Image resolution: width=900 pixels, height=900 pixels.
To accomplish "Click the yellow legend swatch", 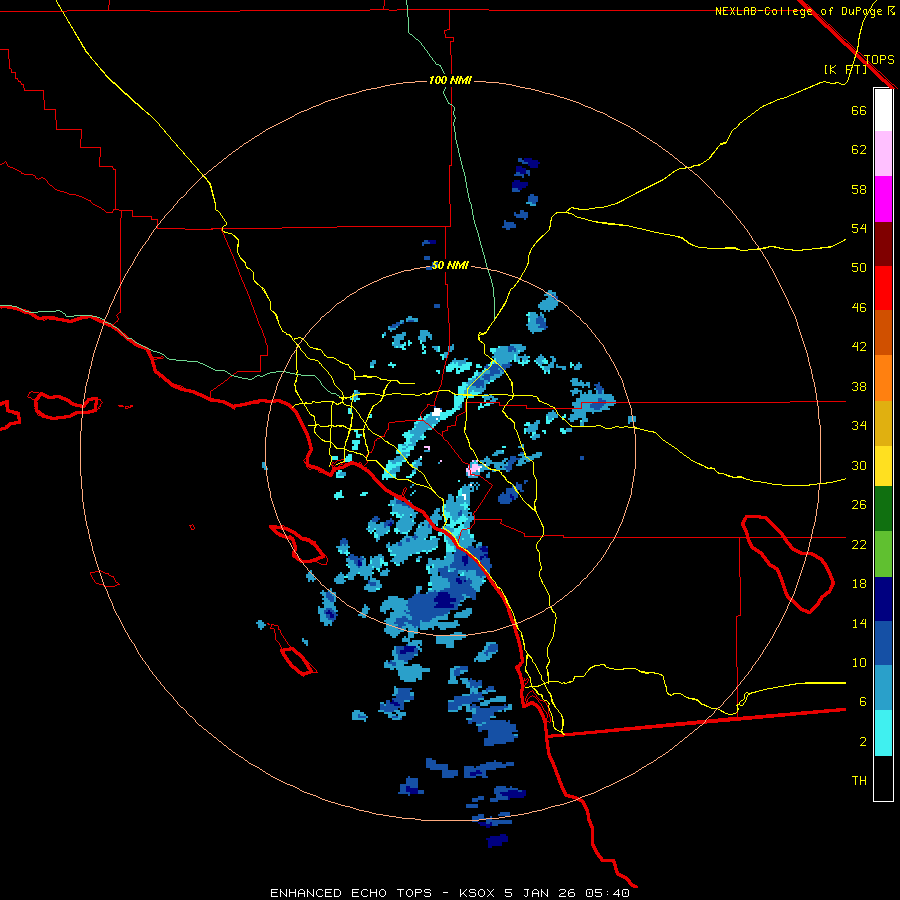I will point(883,465).
